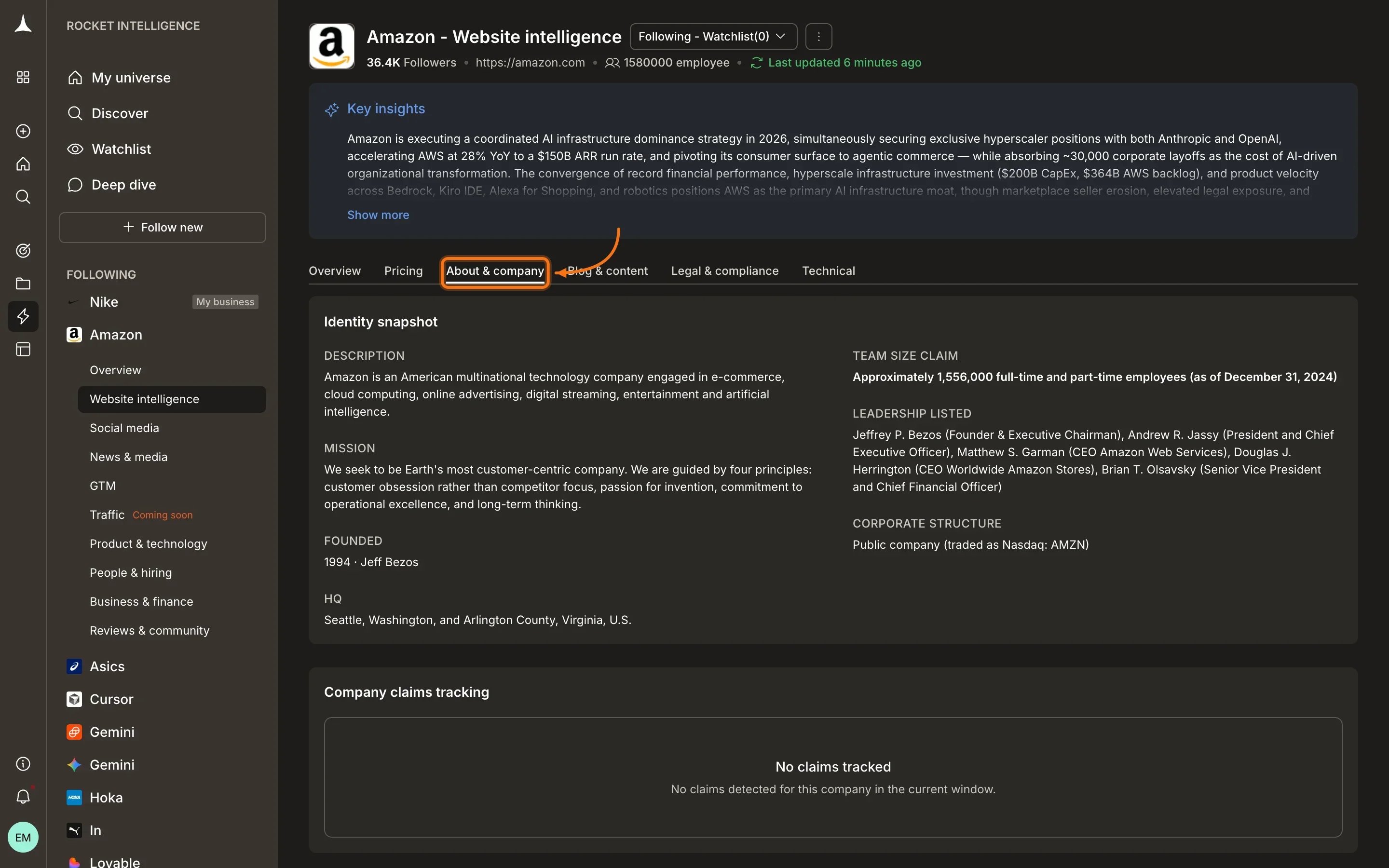Open GTM section in sidebar
The image size is (1389, 868).
click(x=103, y=486)
